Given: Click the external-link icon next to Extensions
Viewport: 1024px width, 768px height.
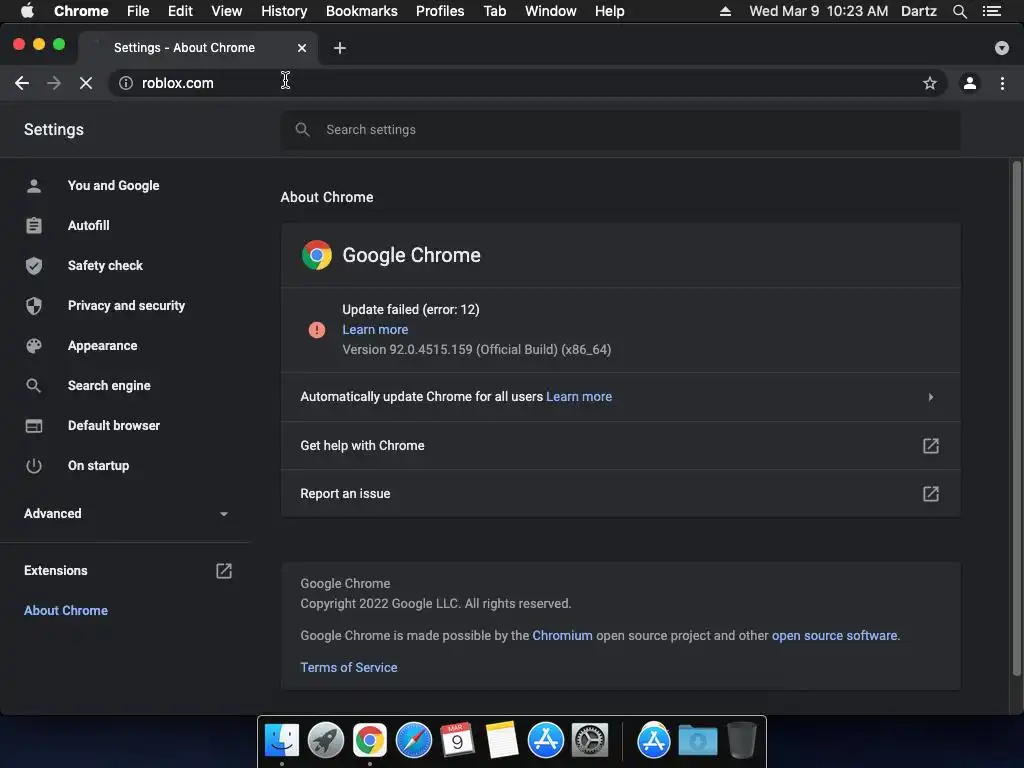Looking at the screenshot, I should tap(223, 571).
